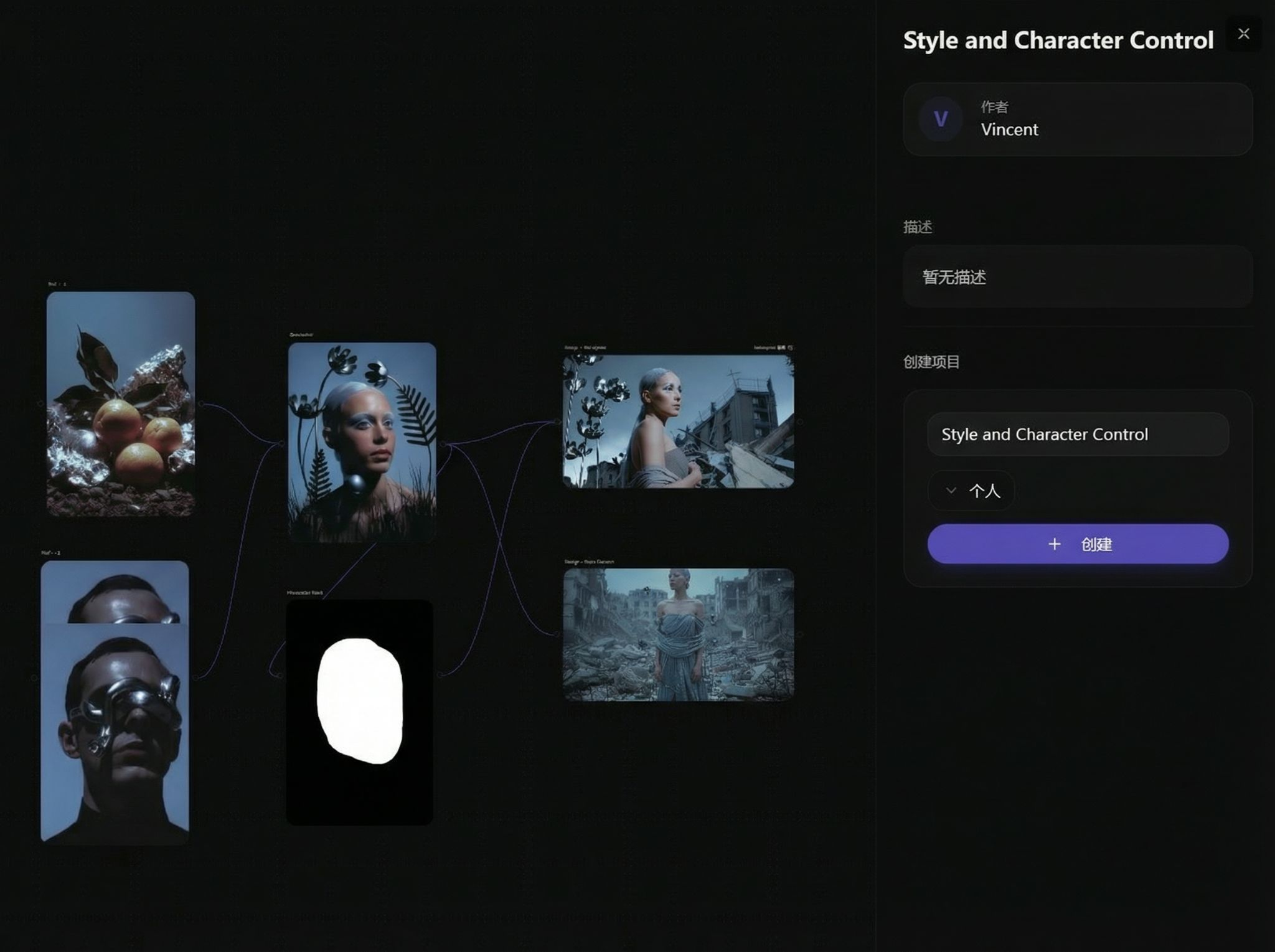This screenshot has width=1275, height=952.
Task: Select the black and white mask node
Action: (x=359, y=712)
